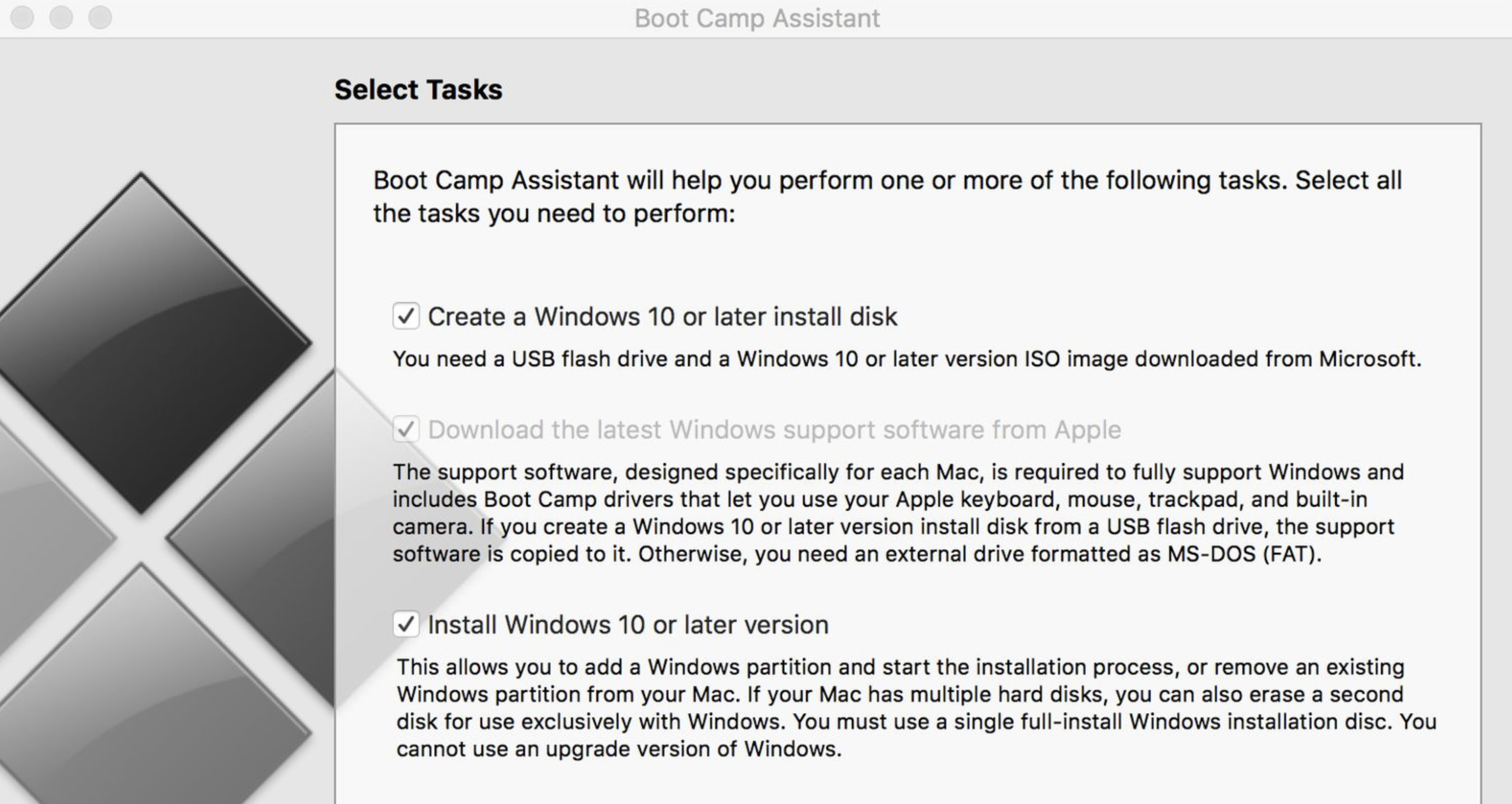Click the 'Create a Windows 10 or later install disk' label

[663, 317]
